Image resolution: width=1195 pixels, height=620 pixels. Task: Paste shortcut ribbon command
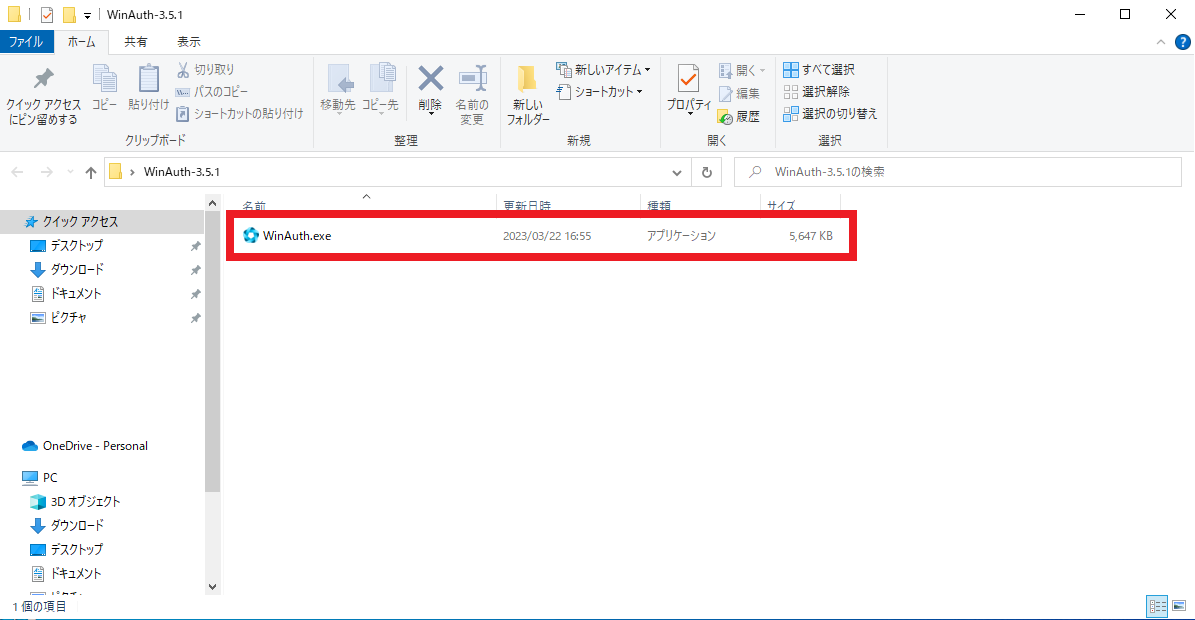coord(239,113)
